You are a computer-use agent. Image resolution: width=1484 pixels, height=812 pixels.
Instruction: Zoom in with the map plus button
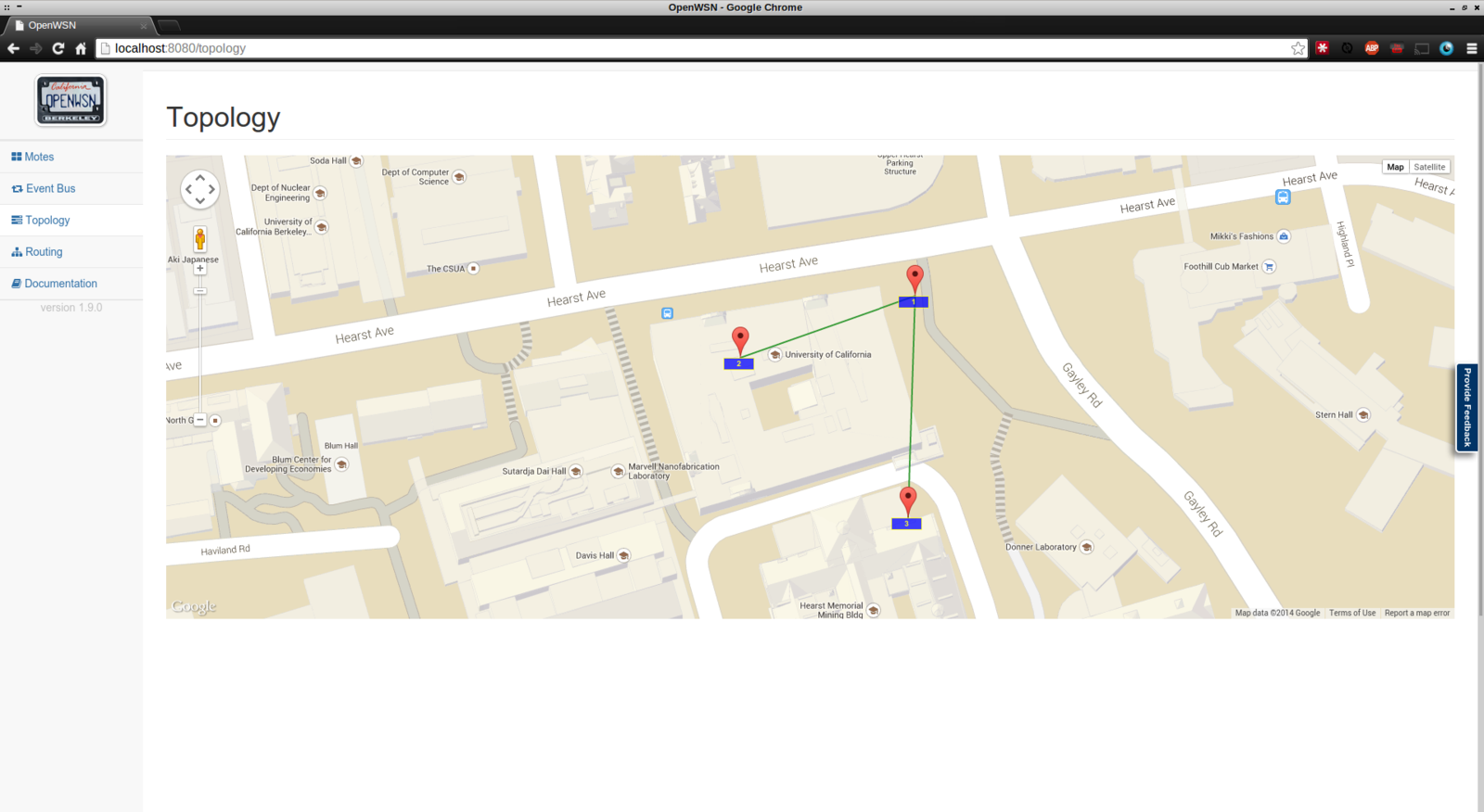point(199,269)
